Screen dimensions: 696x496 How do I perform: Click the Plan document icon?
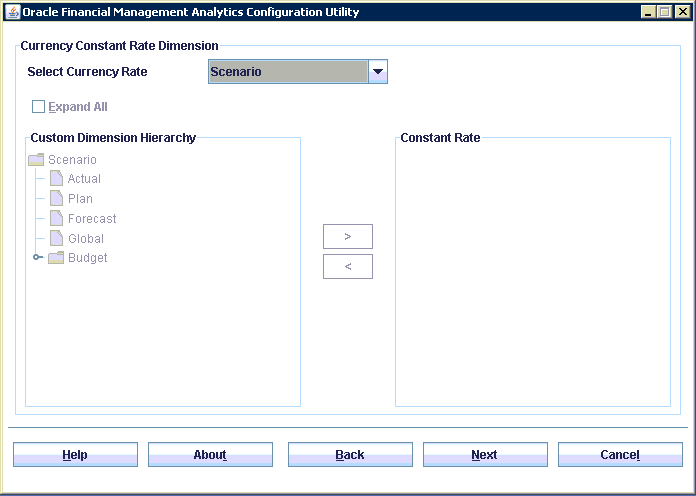coord(56,198)
